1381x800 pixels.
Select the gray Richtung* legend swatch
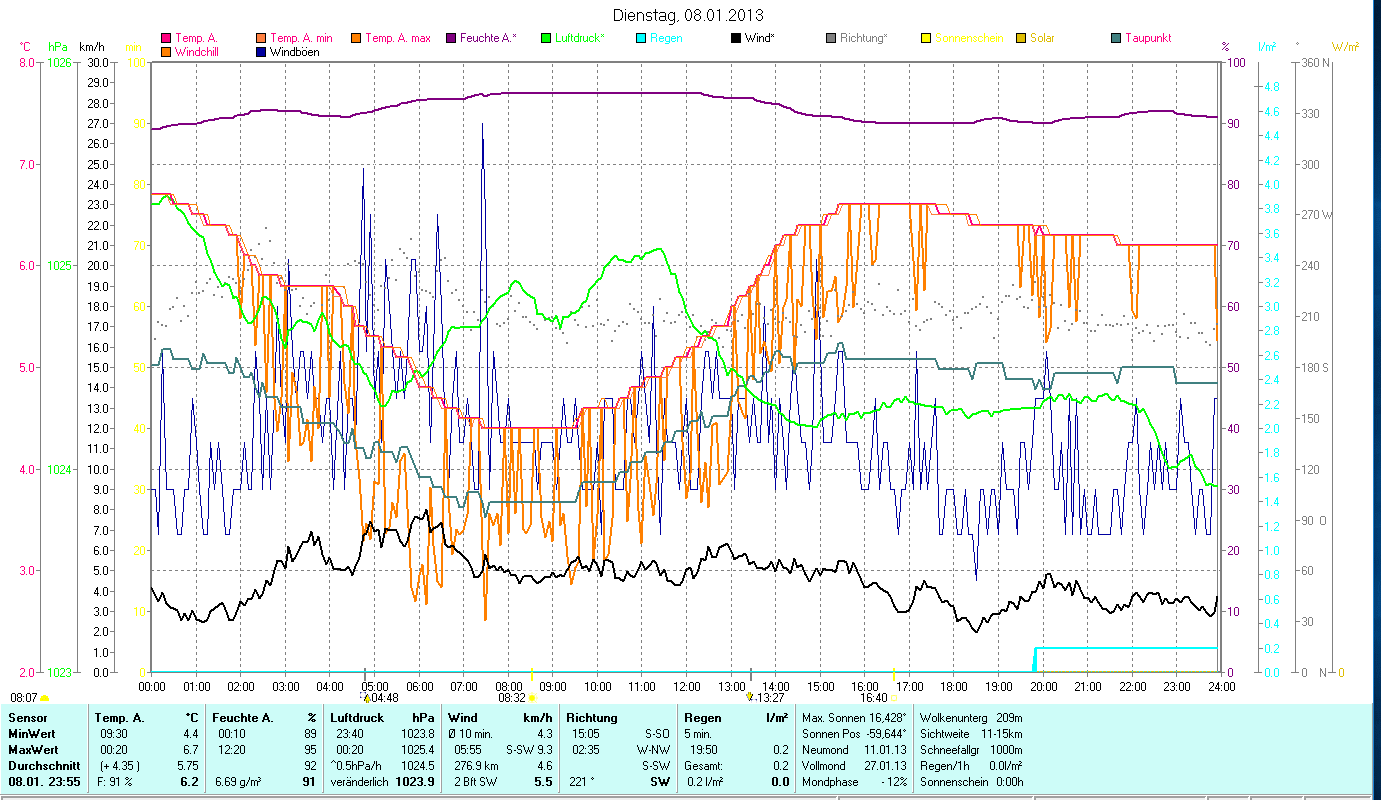(x=831, y=39)
